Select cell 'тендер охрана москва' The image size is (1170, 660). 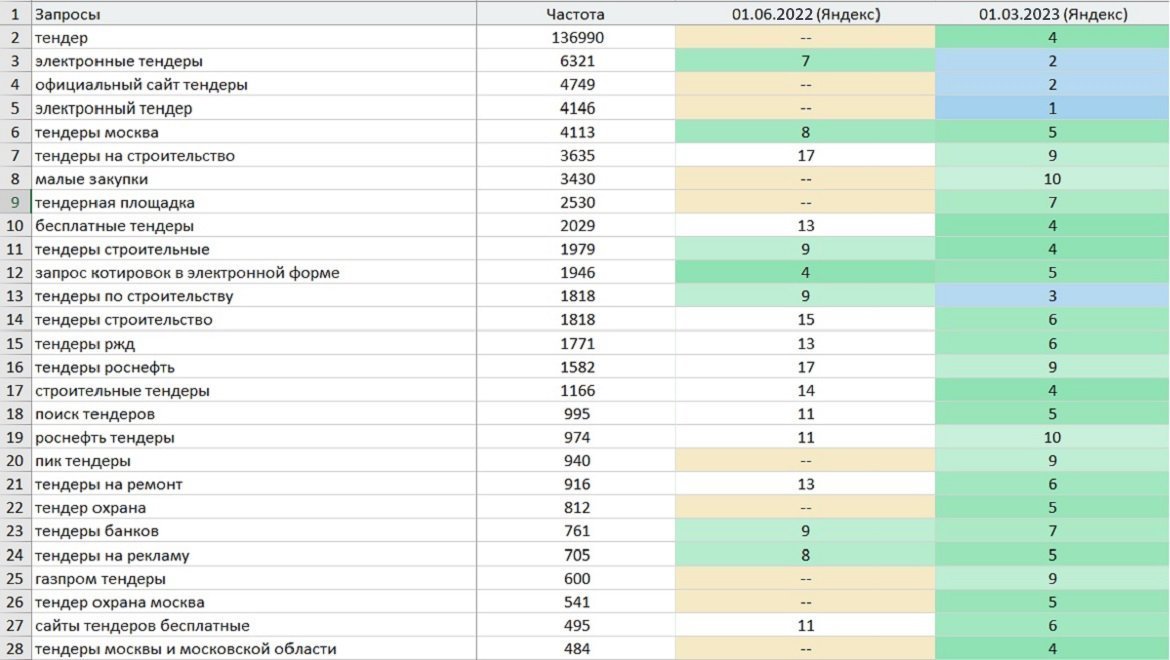(254, 602)
